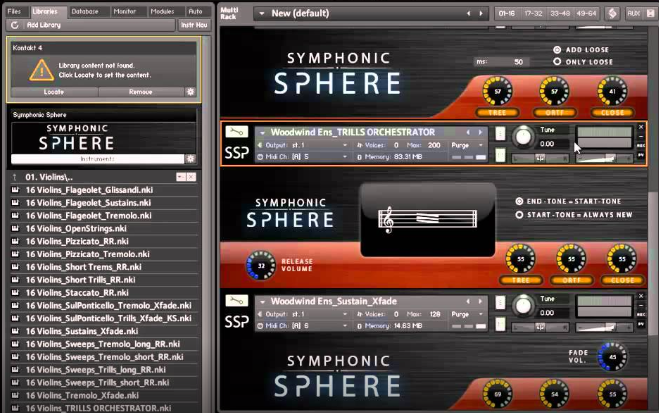Click nki icon of 16 Violins_OpenStrings

pyautogui.click(x=16, y=229)
